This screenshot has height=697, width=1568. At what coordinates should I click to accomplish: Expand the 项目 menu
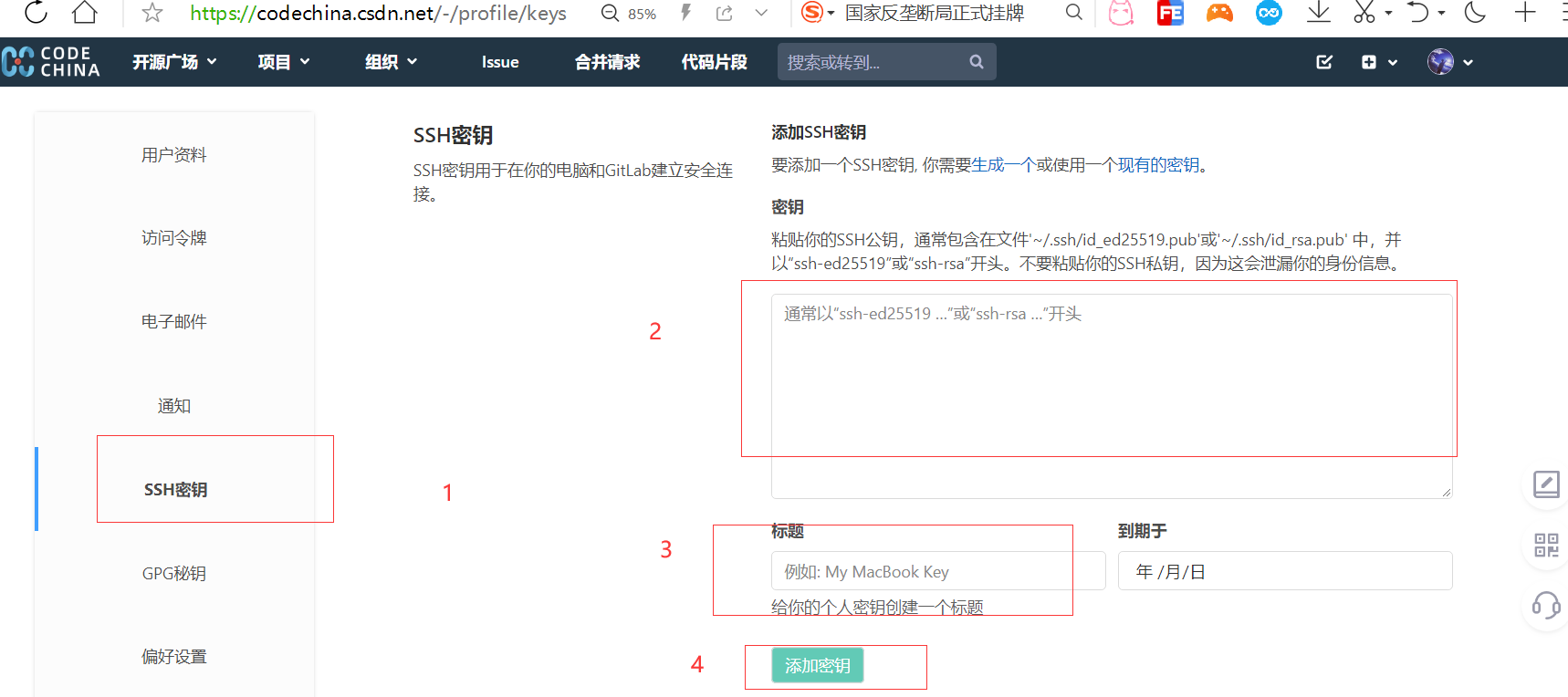284,62
